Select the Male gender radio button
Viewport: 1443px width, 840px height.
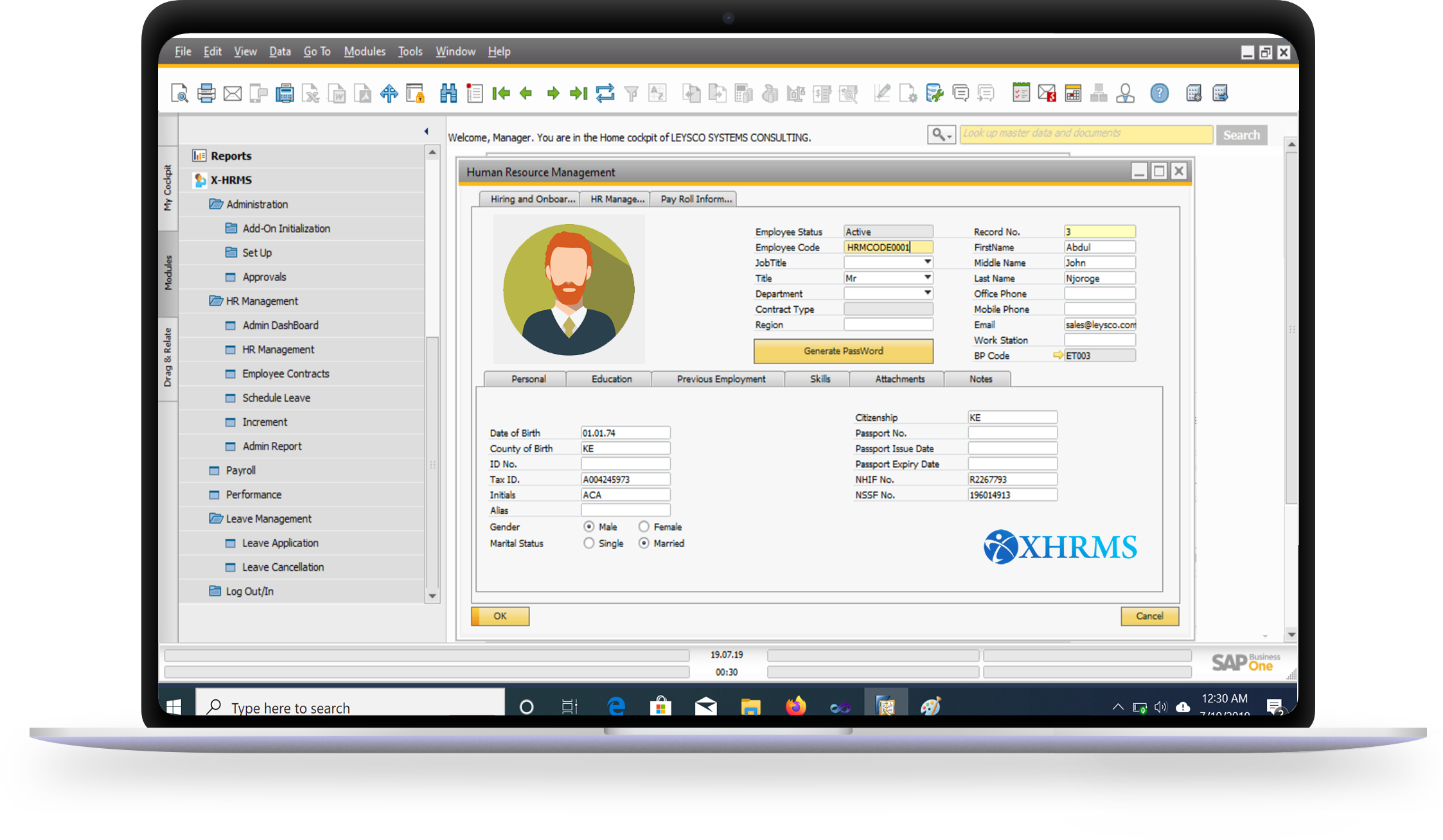(x=589, y=527)
